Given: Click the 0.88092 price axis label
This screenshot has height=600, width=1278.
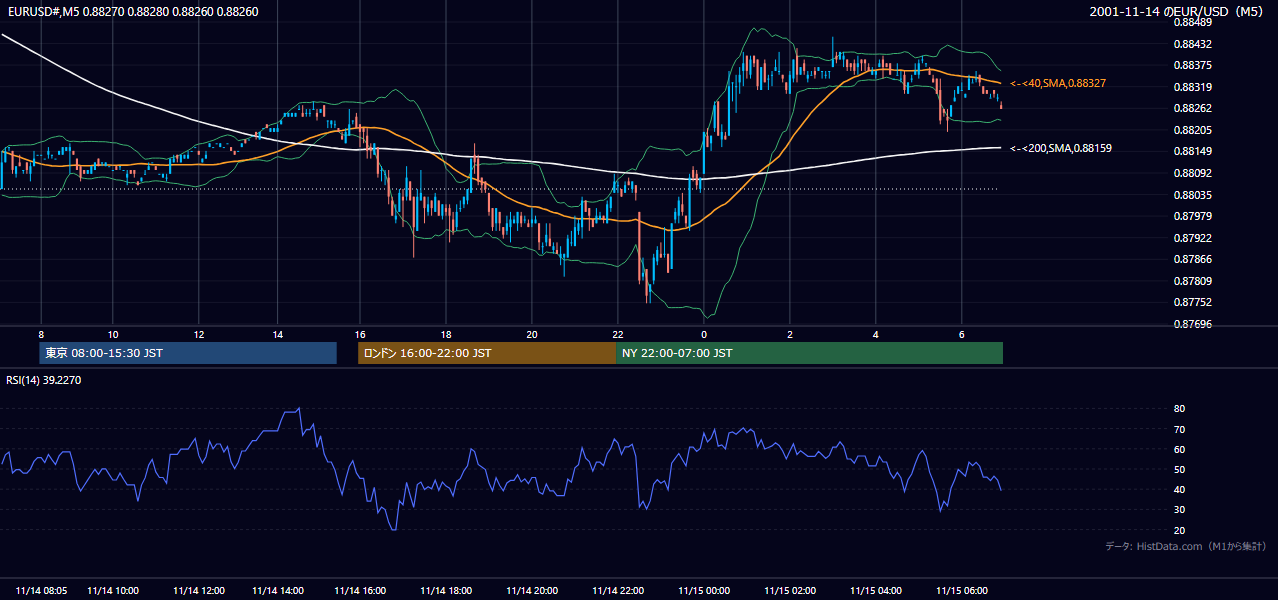Looking at the screenshot, I should (1192, 173).
